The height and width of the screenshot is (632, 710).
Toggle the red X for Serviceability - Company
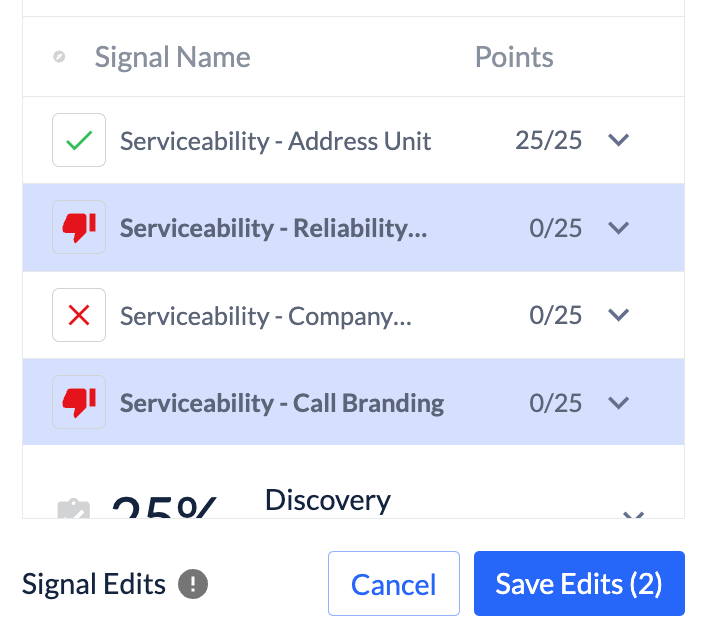click(x=79, y=316)
